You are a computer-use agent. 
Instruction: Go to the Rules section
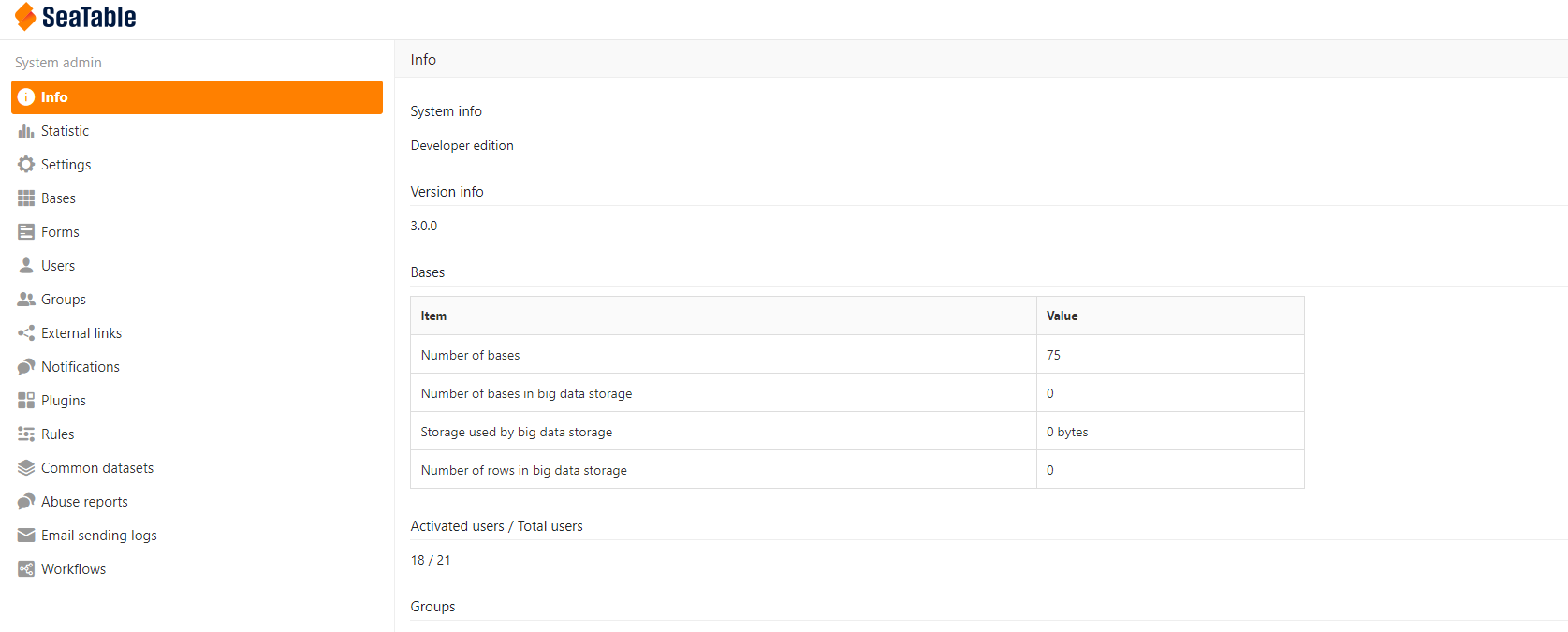(x=57, y=434)
